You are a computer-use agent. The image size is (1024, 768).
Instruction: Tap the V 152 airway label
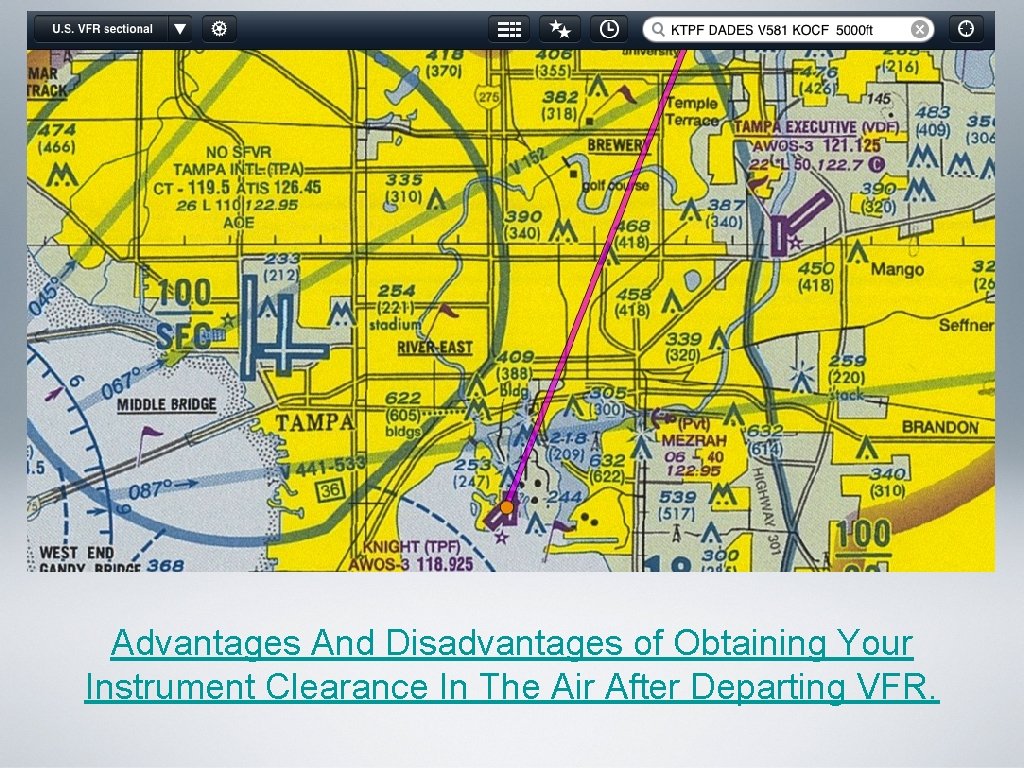[x=526, y=163]
